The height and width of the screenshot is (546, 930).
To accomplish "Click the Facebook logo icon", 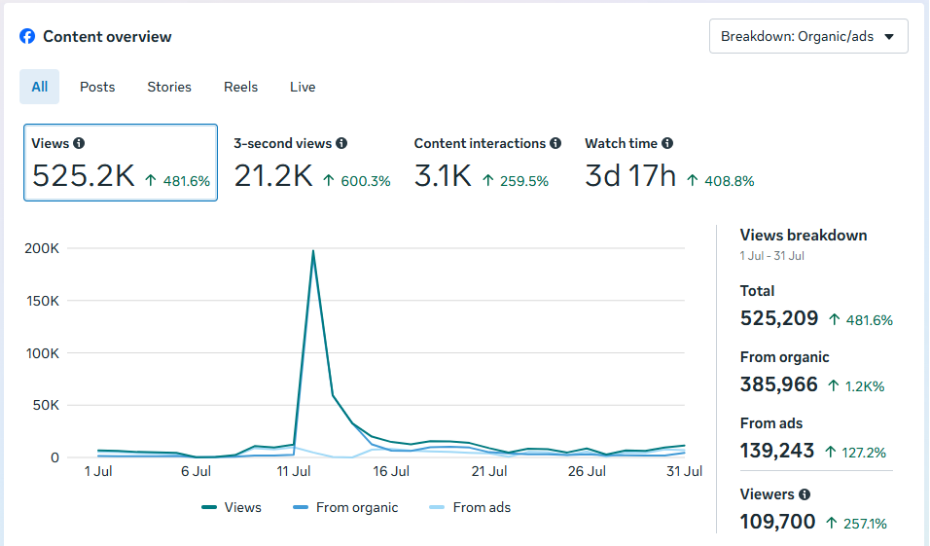I will pos(27,36).
